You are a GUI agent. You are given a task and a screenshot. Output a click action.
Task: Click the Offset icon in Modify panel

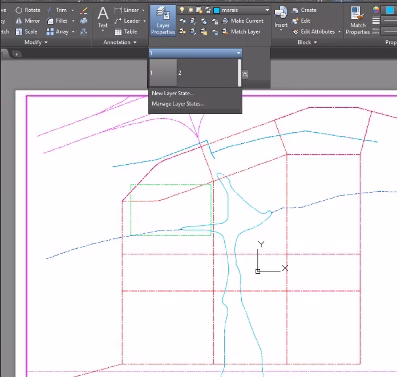point(84,32)
